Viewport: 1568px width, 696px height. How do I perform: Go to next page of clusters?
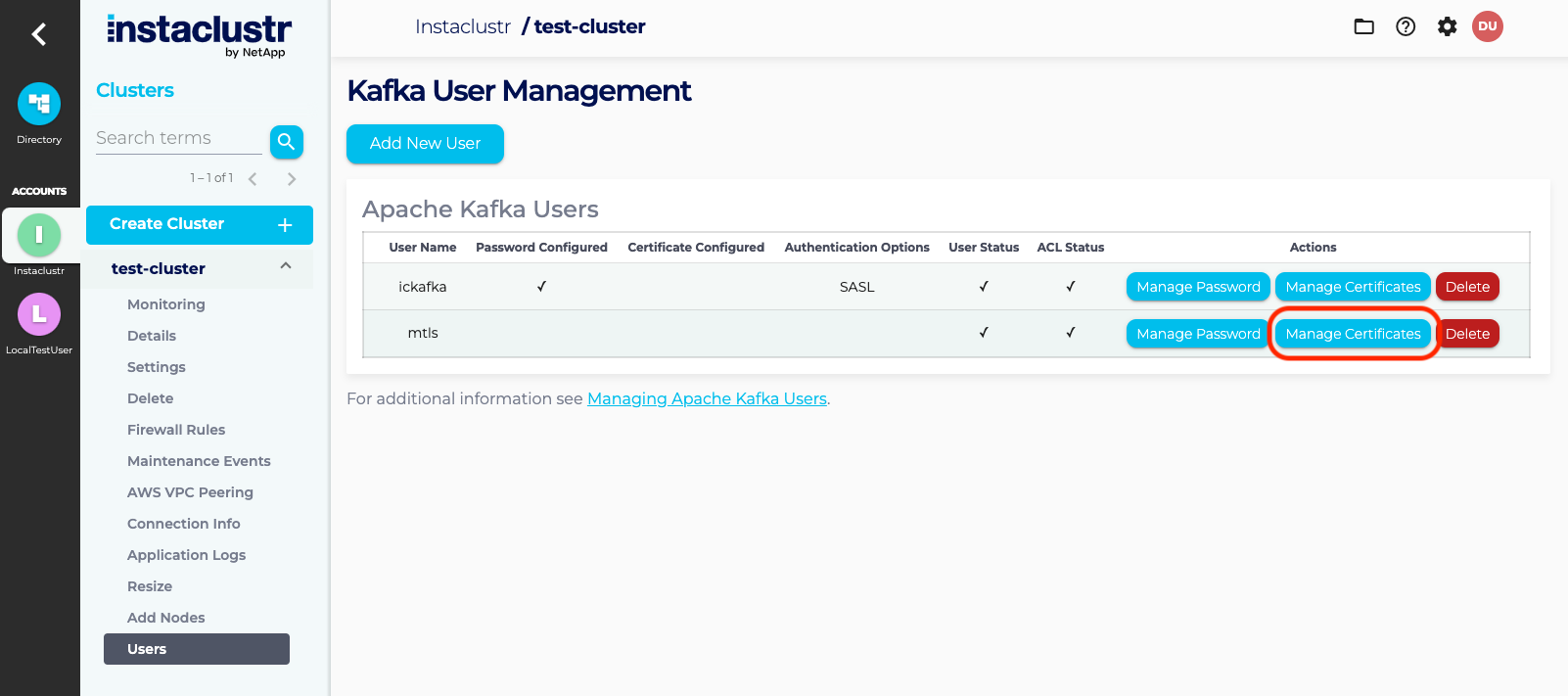(x=292, y=179)
